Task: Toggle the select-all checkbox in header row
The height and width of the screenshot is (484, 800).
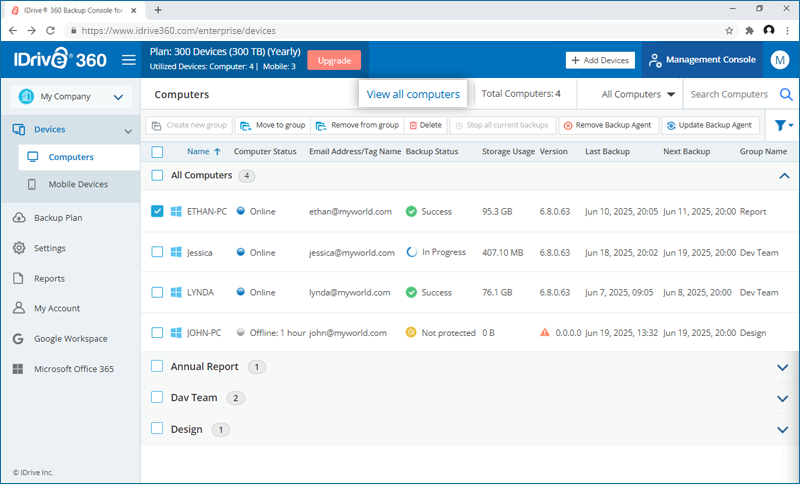Action: 157,151
